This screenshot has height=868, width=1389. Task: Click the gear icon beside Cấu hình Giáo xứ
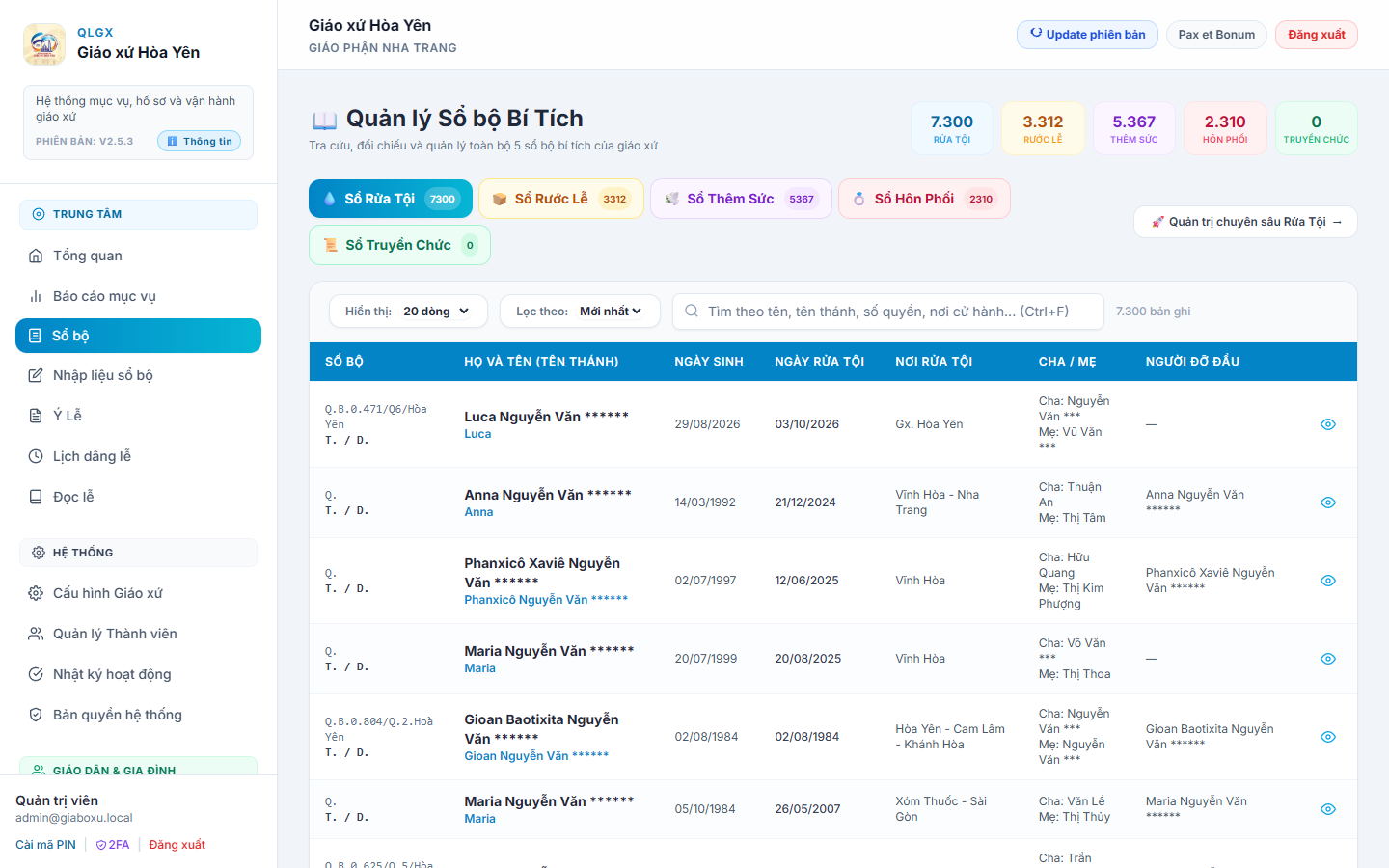pos(36,593)
